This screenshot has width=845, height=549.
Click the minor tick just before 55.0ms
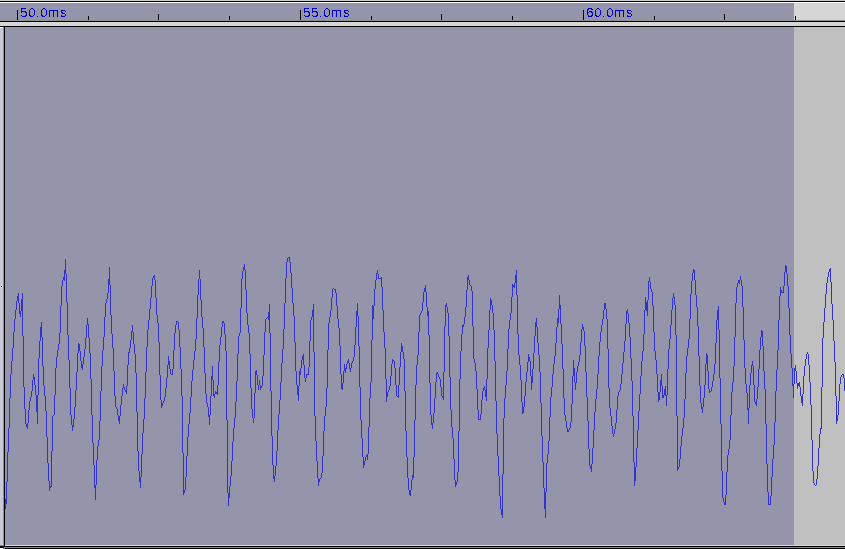tap(230, 18)
